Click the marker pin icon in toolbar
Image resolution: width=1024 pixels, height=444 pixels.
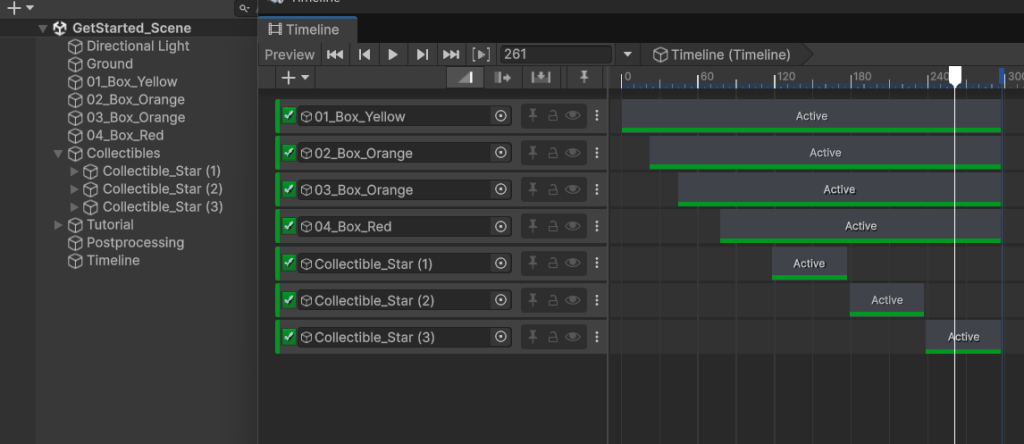pos(584,77)
